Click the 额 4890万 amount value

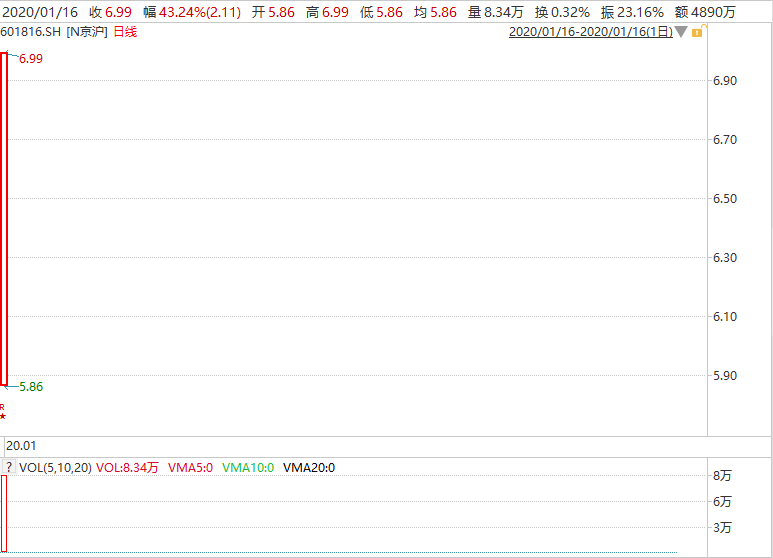pos(705,12)
